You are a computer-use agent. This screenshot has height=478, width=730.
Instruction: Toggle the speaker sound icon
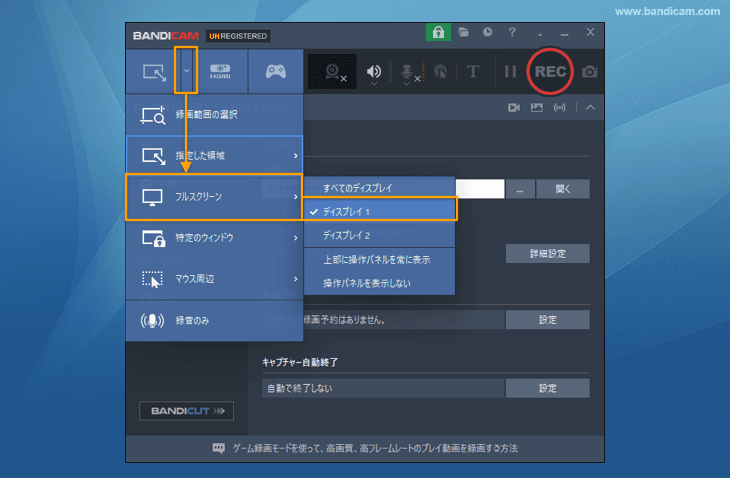[373, 71]
